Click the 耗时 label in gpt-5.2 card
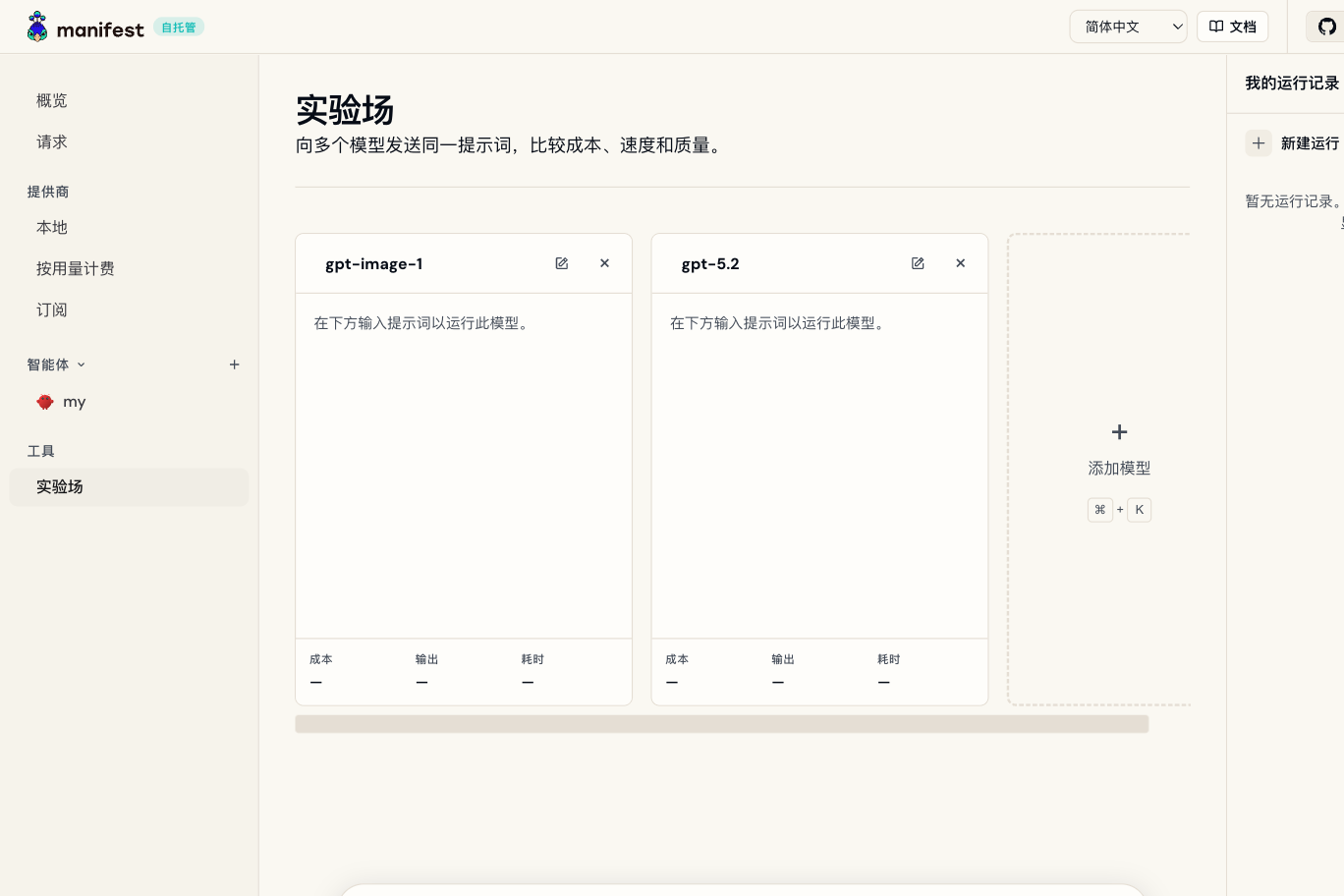1344x896 pixels. pos(889,659)
